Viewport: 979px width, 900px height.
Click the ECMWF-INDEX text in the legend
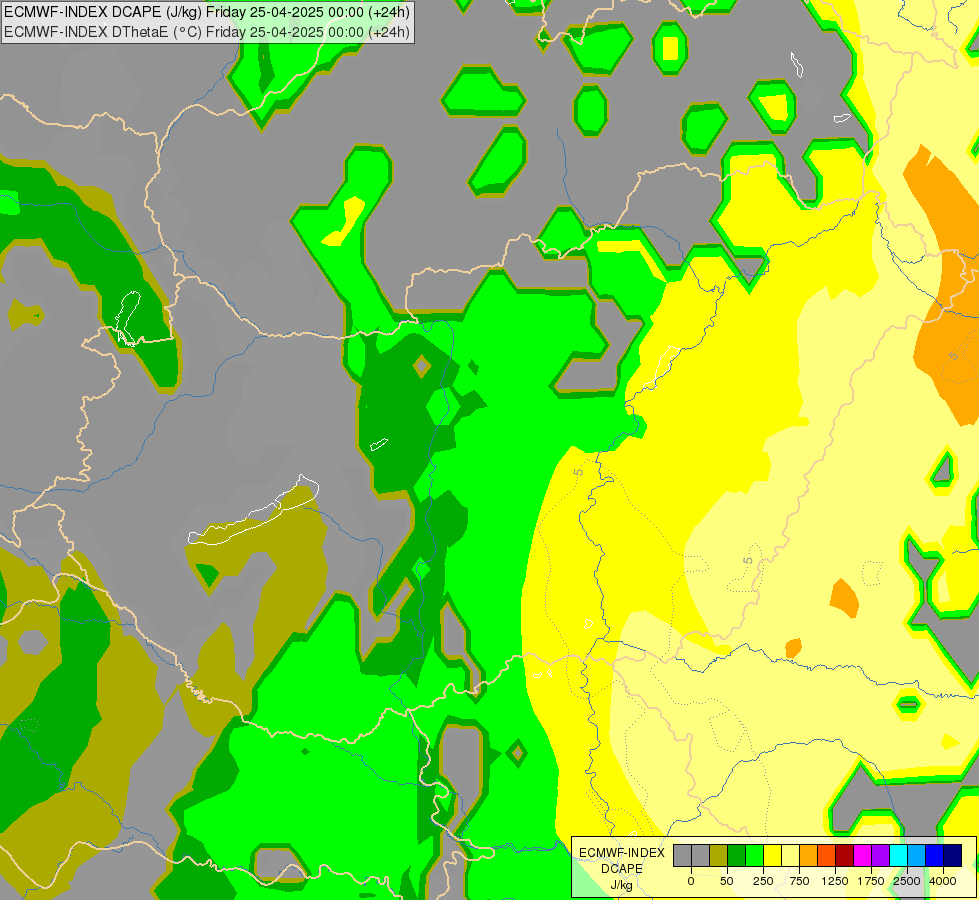click(x=622, y=853)
